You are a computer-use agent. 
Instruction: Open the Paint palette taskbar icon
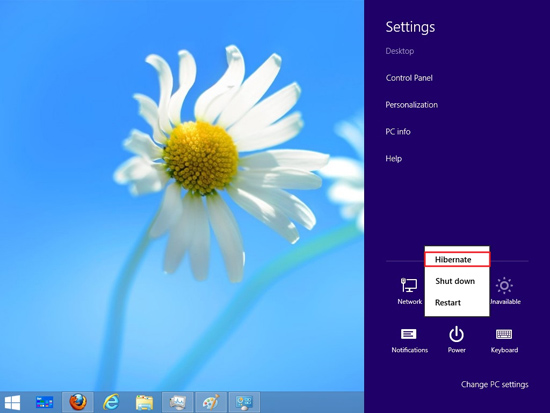(x=211, y=402)
